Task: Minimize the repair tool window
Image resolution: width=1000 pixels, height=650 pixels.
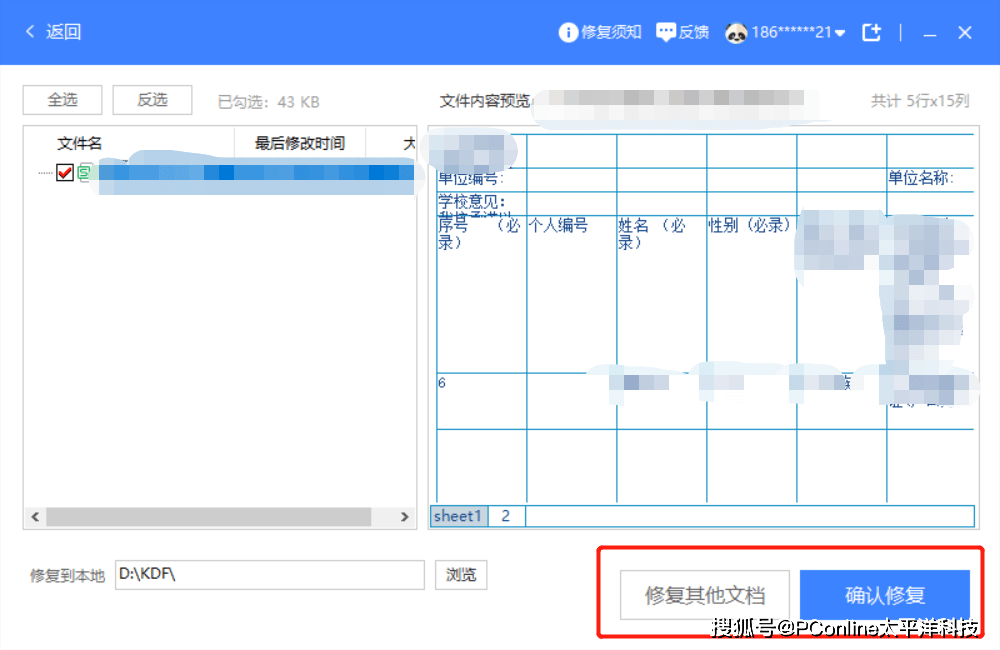Action: tap(930, 32)
